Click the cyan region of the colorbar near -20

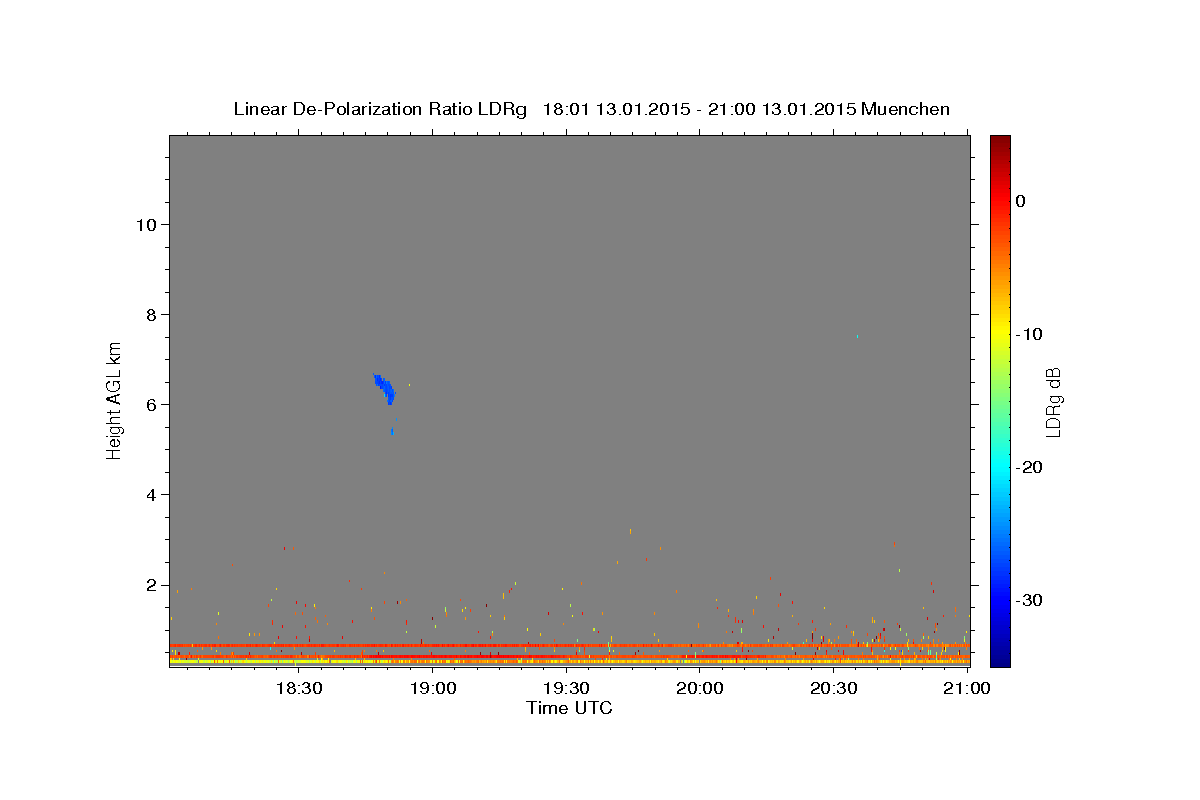(999, 465)
